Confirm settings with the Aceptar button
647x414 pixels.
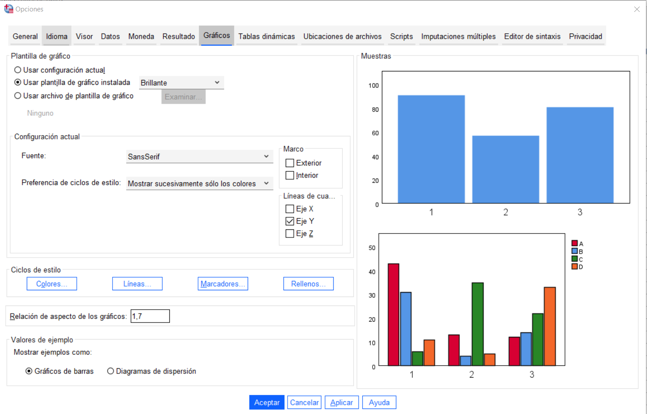(267, 402)
